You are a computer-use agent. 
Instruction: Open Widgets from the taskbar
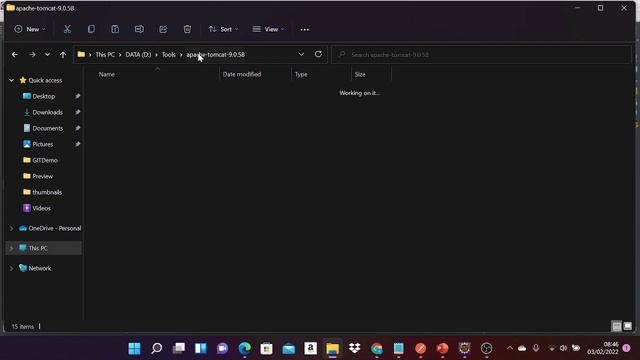click(x=200, y=348)
